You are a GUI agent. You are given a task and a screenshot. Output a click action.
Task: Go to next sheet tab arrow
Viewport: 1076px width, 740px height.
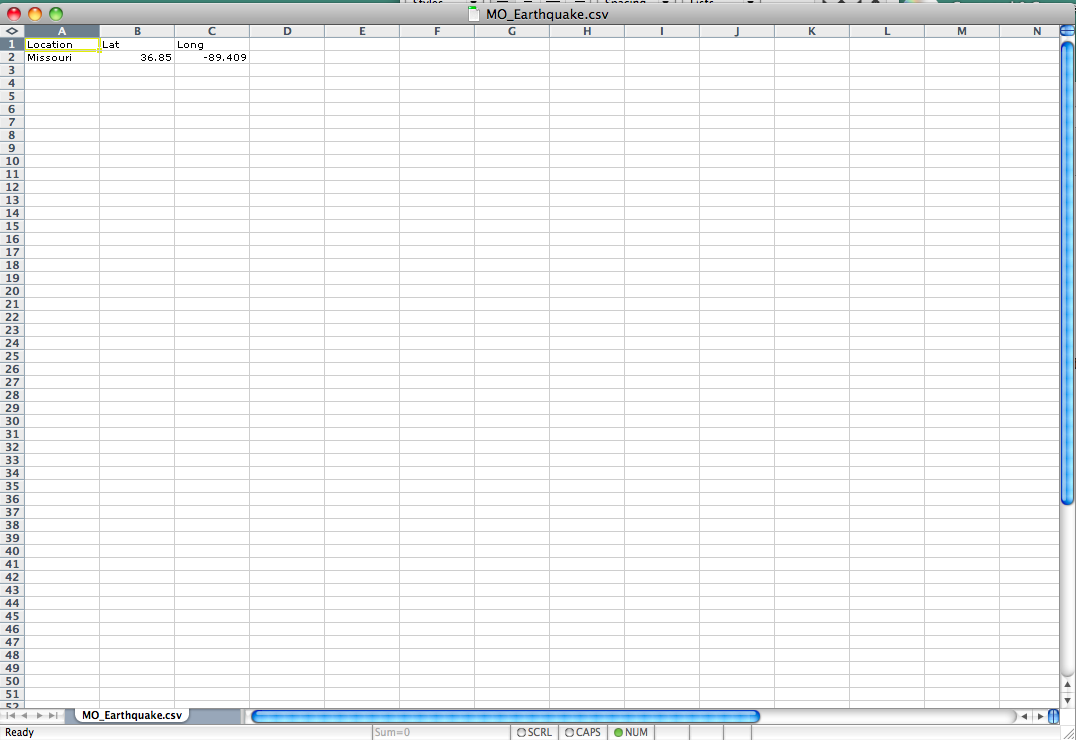click(40, 716)
